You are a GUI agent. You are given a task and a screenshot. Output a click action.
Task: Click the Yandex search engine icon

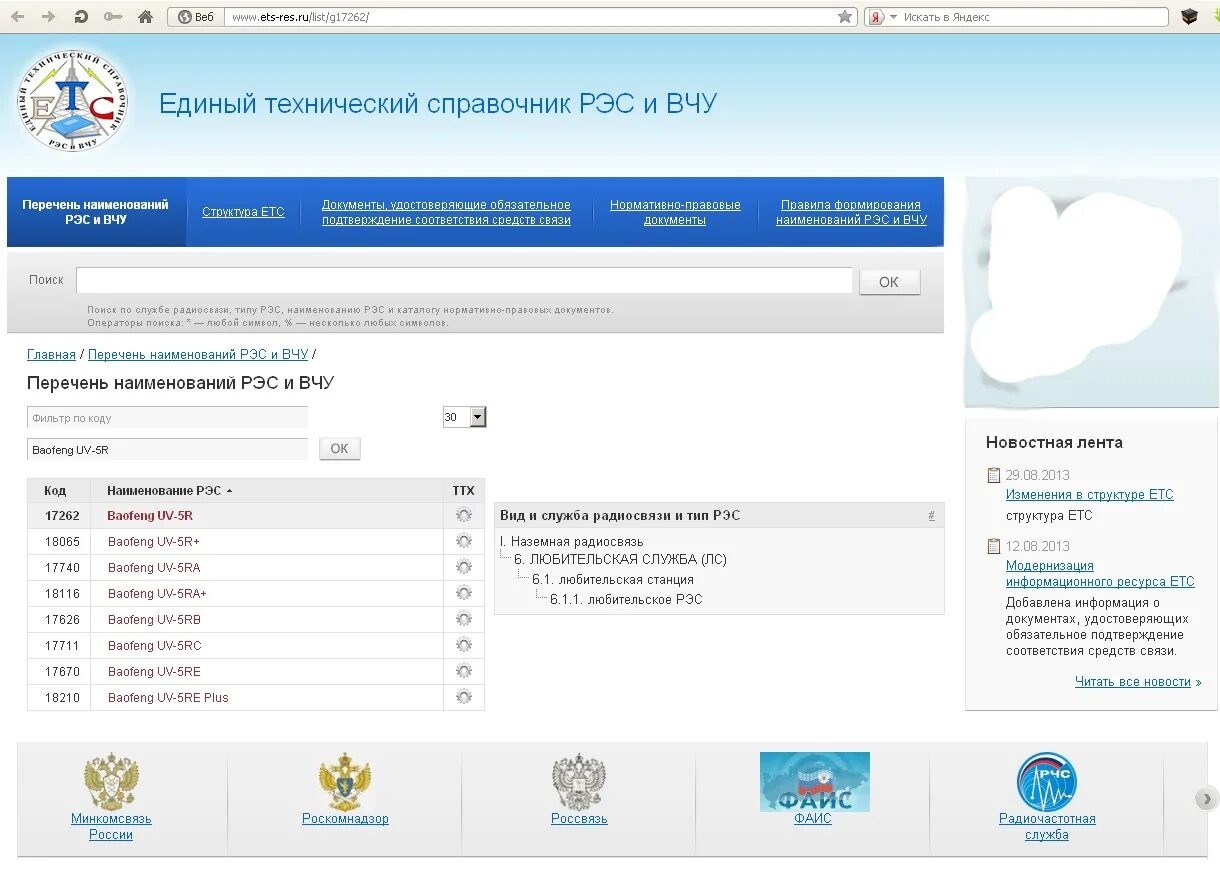[876, 17]
